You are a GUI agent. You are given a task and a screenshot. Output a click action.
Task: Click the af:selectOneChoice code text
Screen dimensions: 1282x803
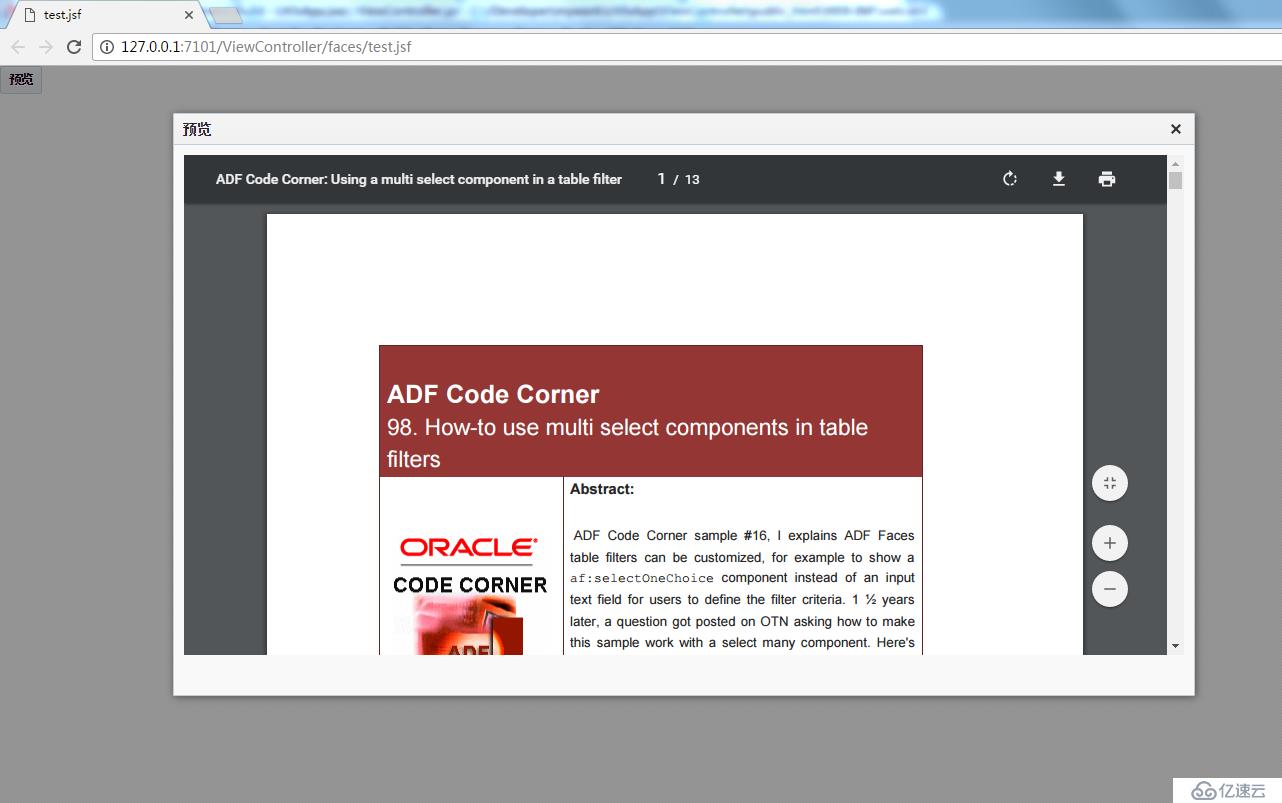[642, 578]
